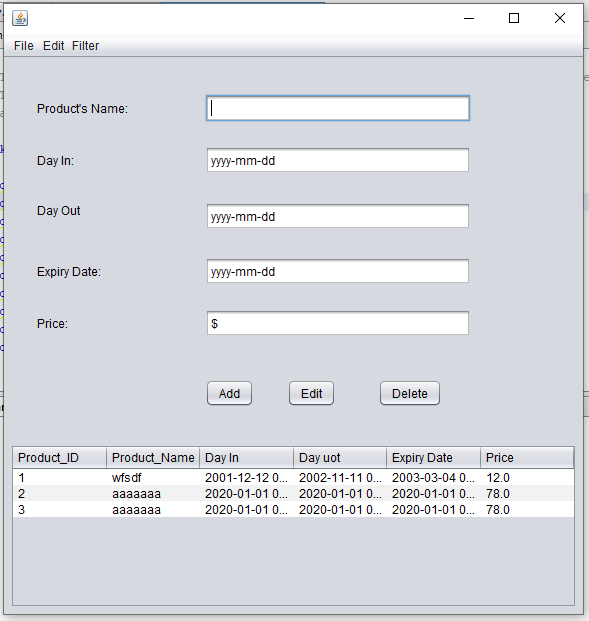Select Product_ID 3 cell

tap(59, 509)
